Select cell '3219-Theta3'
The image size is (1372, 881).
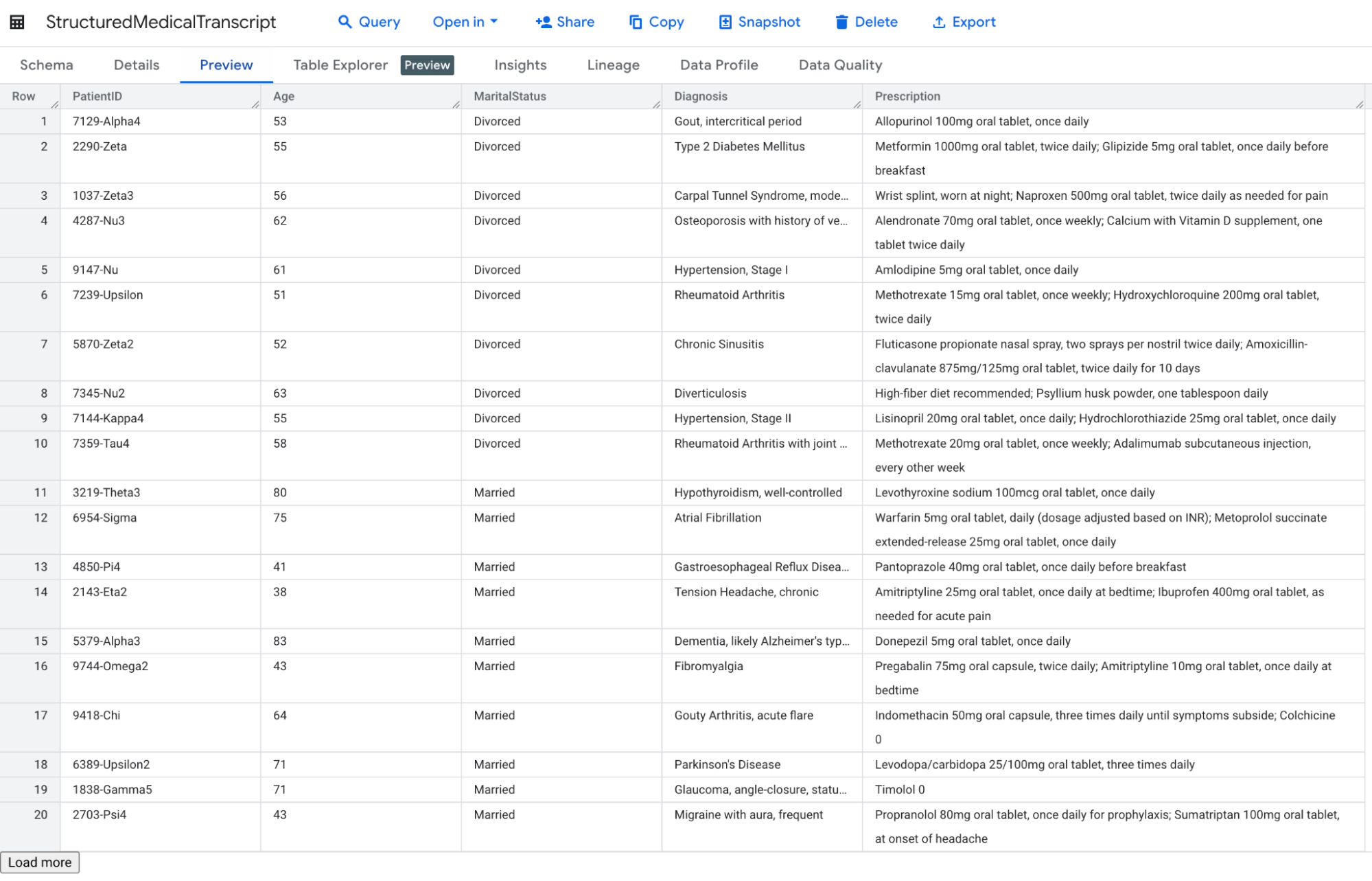pyautogui.click(x=161, y=492)
